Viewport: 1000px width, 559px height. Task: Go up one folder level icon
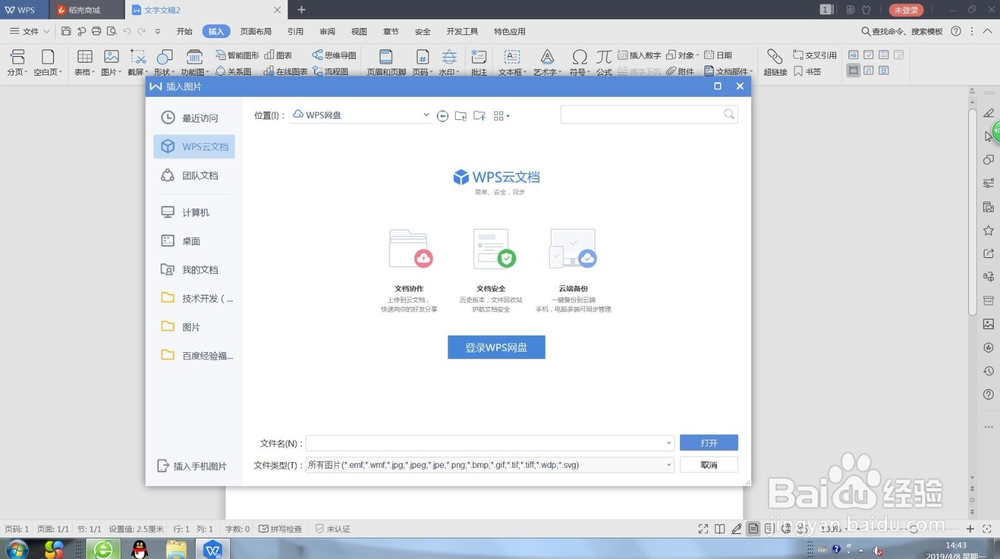coord(460,116)
